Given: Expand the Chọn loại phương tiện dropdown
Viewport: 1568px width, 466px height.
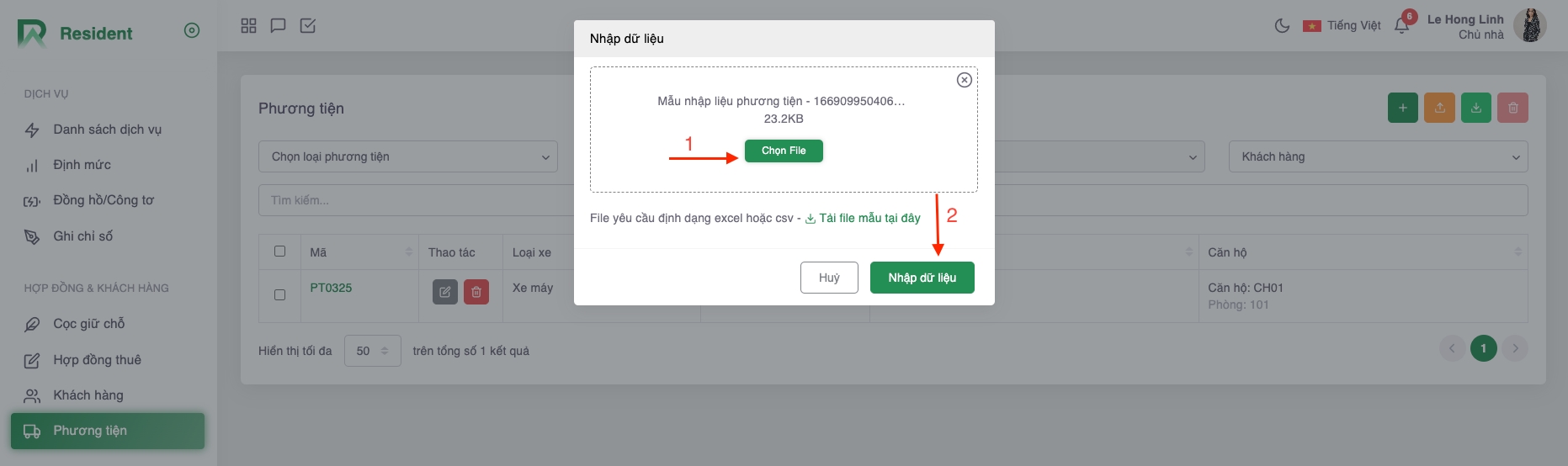Looking at the screenshot, I should (408, 156).
